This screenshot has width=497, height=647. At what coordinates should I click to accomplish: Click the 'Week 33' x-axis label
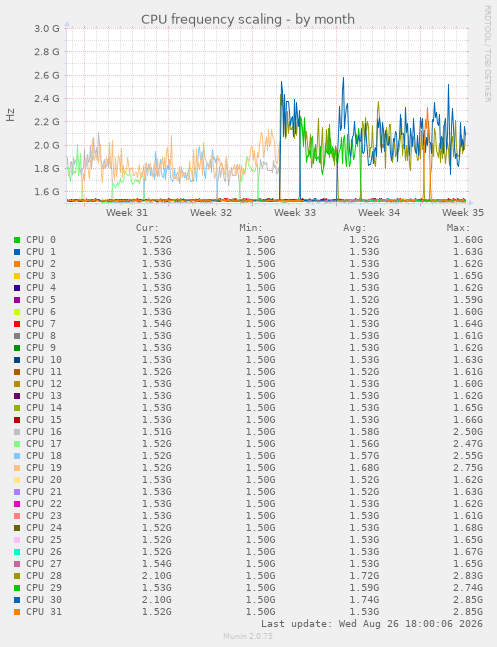295,213
